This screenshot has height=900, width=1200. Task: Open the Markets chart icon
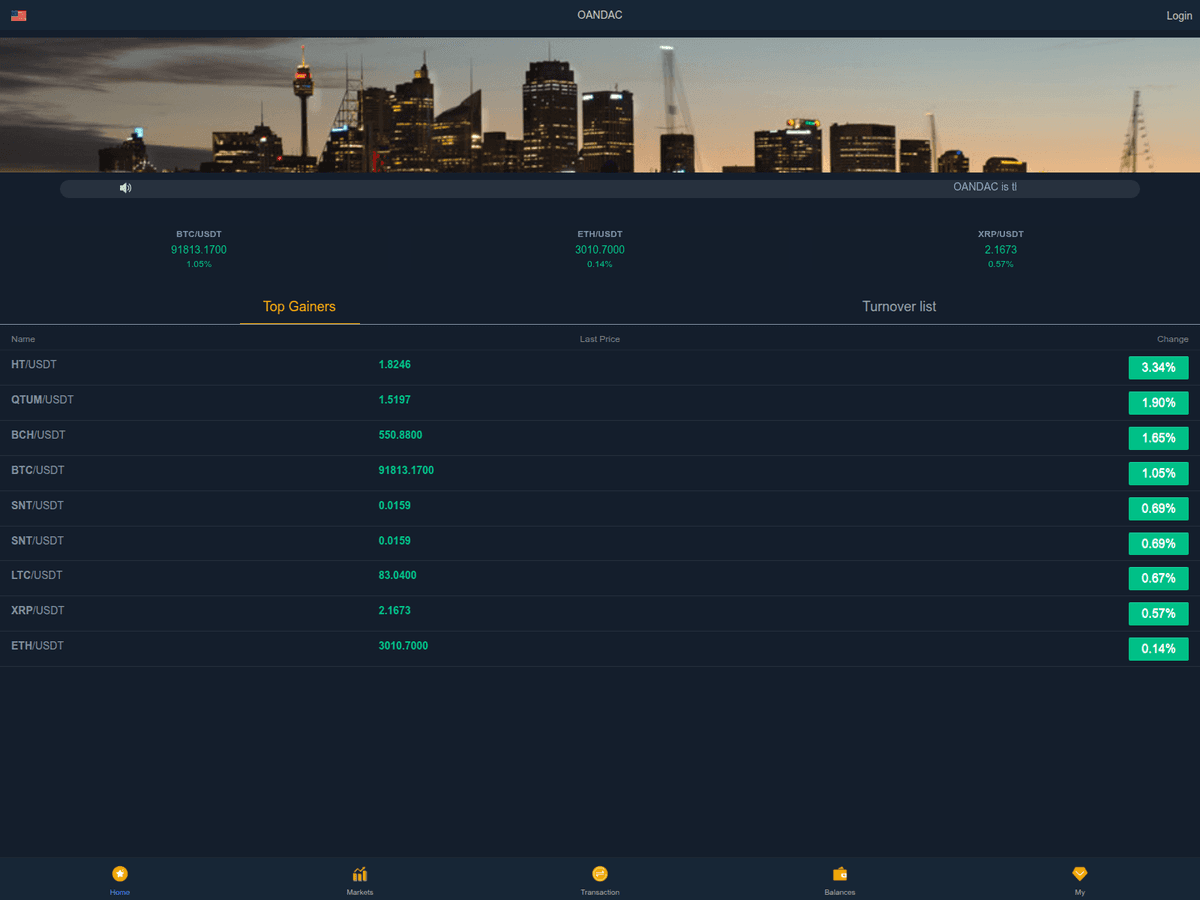pyautogui.click(x=360, y=874)
